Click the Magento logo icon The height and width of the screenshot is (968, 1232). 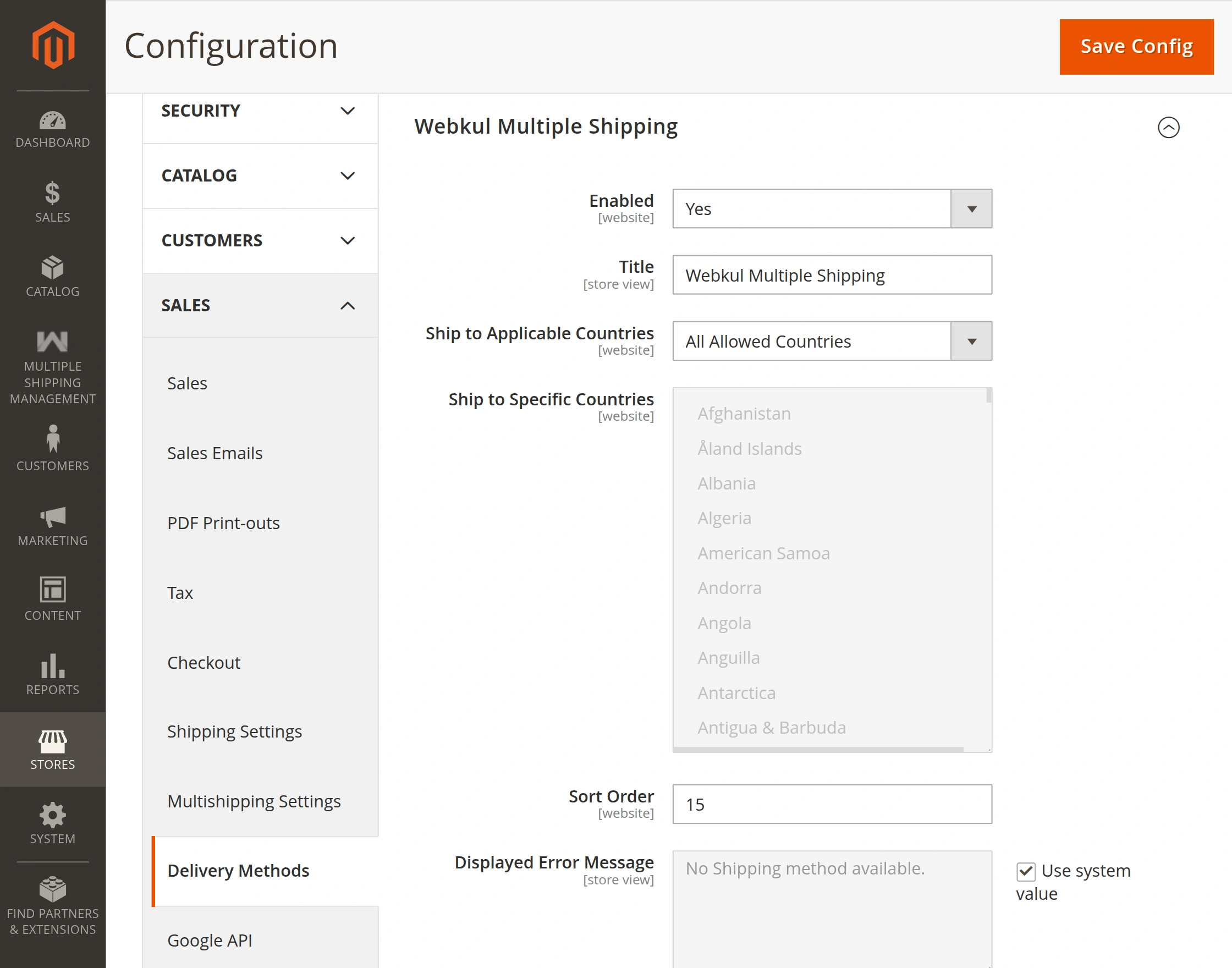click(x=53, y=45)
